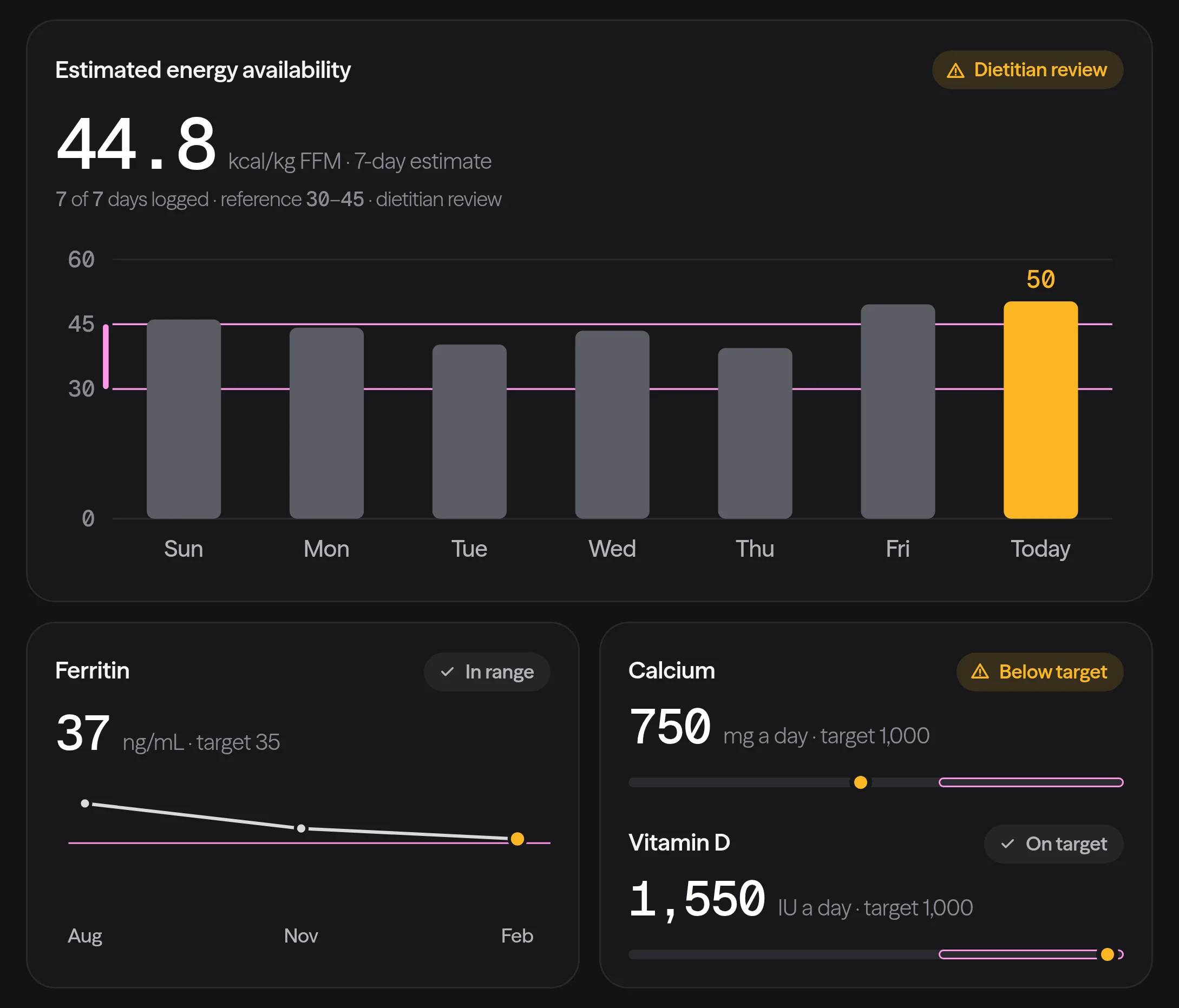Screen dimensions: 1179x1008
Task: Click the Vitamin D progress marker dot
Action: [1108, 954]
